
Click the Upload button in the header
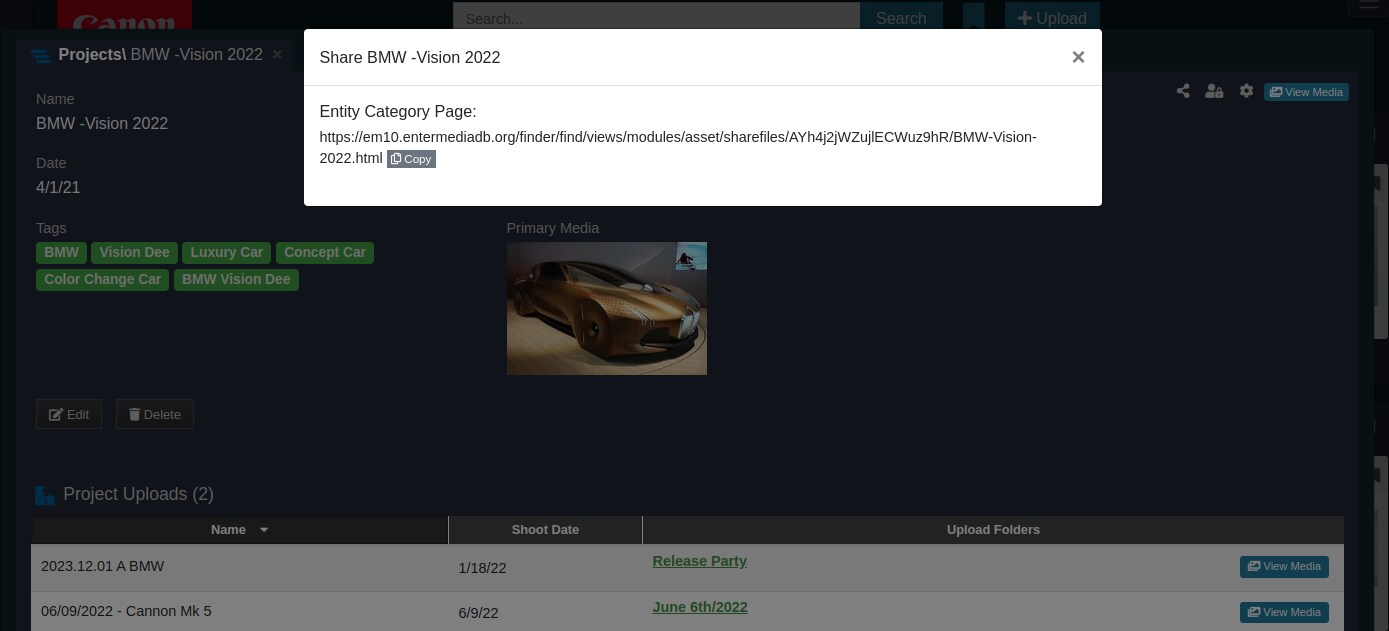click(x=1052, y=18)
